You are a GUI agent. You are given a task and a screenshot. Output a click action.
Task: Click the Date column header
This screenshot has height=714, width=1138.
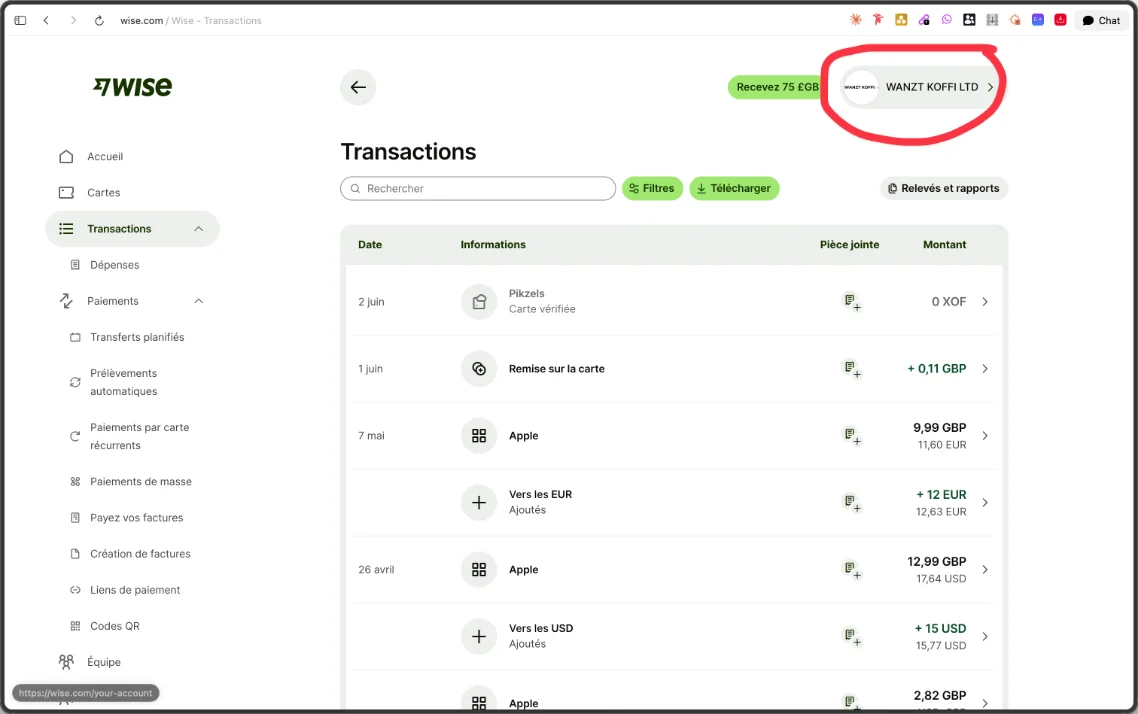click(369, 245)
